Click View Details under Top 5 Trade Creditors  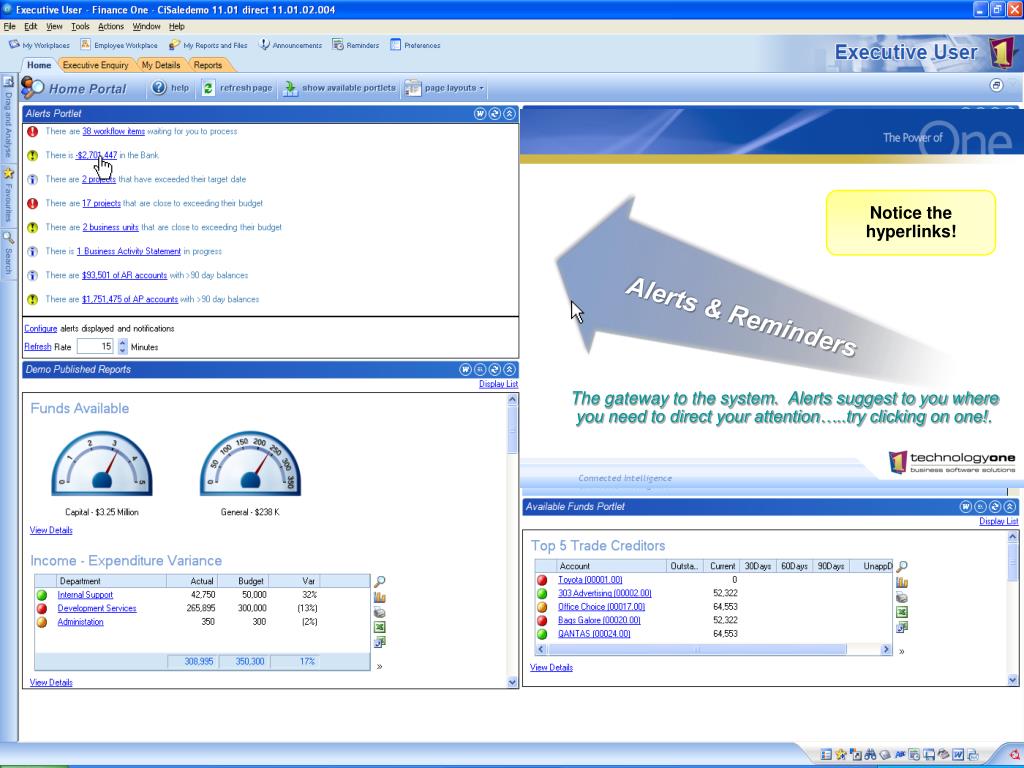tap(551, 667)
